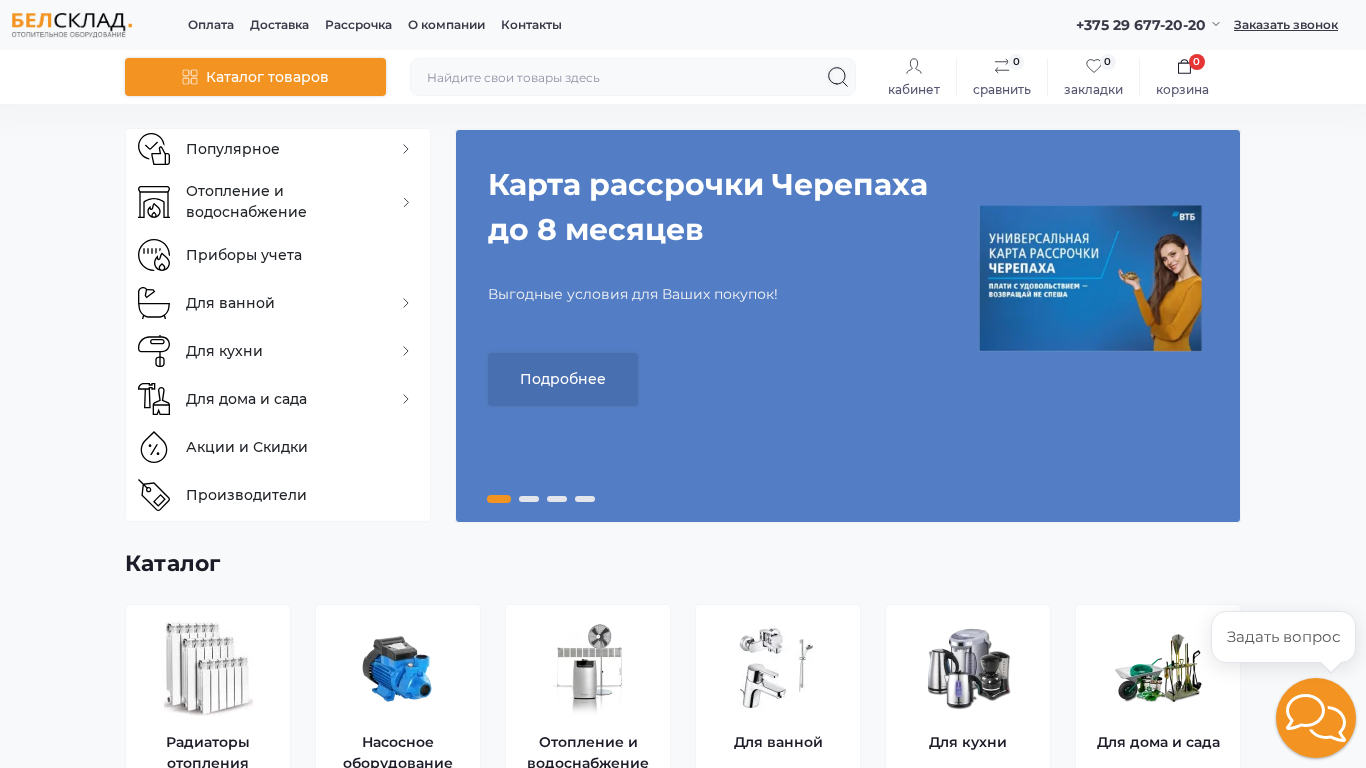Expand the Для ванной chevron
This screenshot has height=768, width=1366.
point(406,303)
